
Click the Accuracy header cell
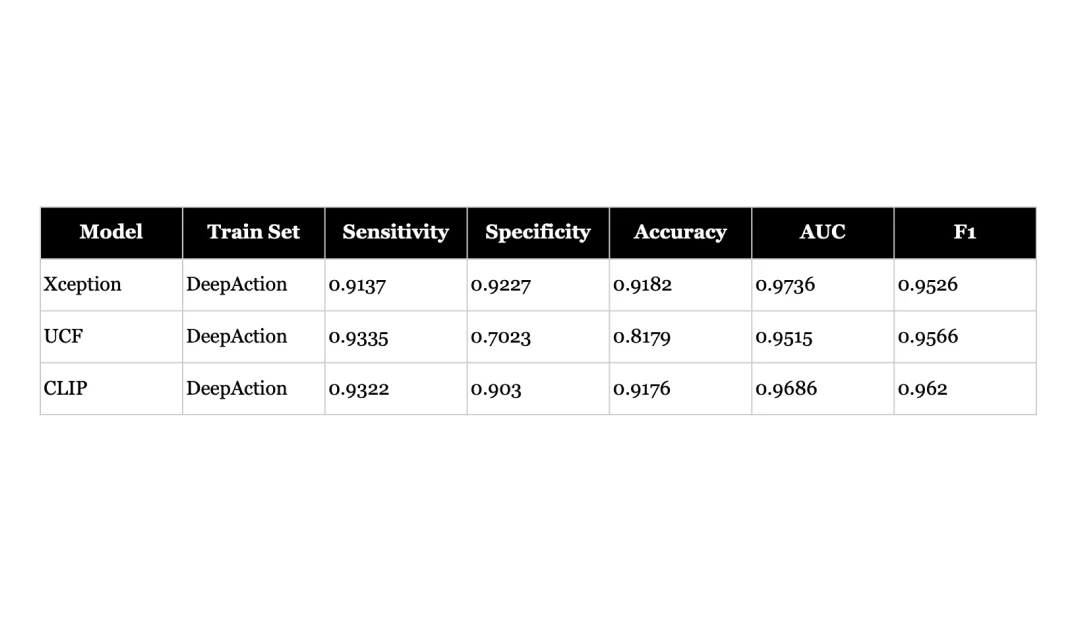pos(680,232)
